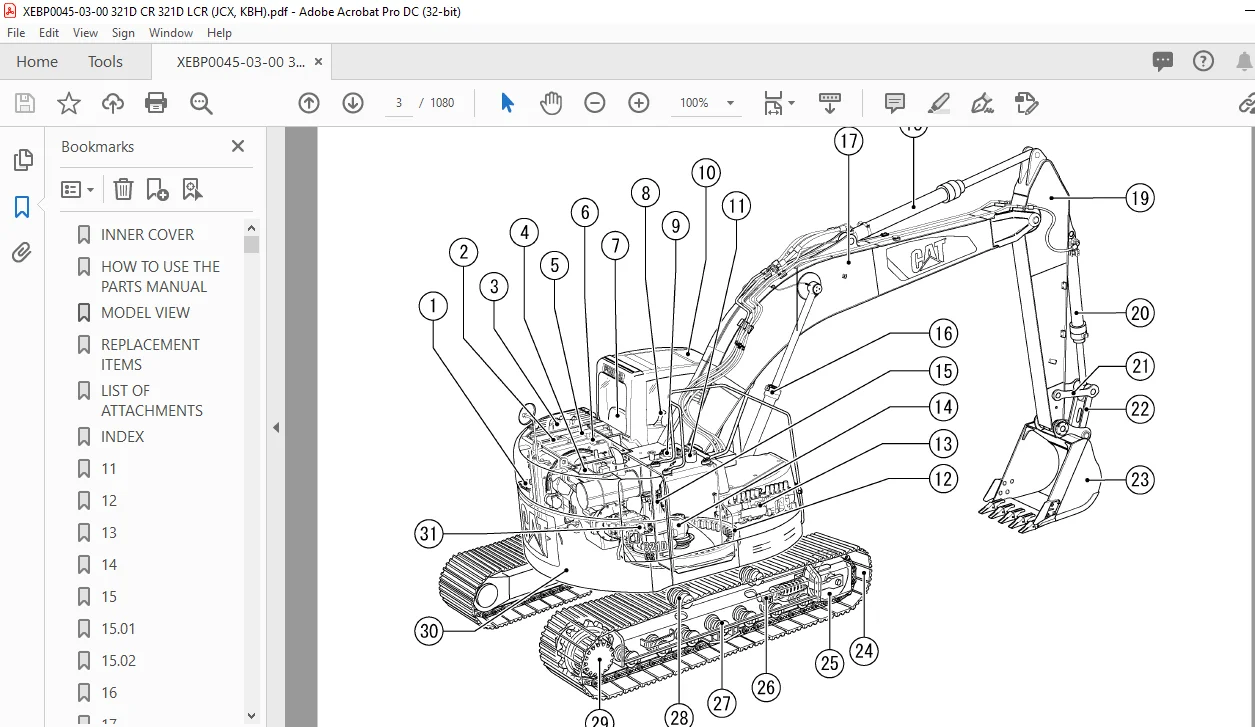Click the stamp tool icon
Image resolution: width=1255 pixels, height=727 pixels.
[1027, 103]
